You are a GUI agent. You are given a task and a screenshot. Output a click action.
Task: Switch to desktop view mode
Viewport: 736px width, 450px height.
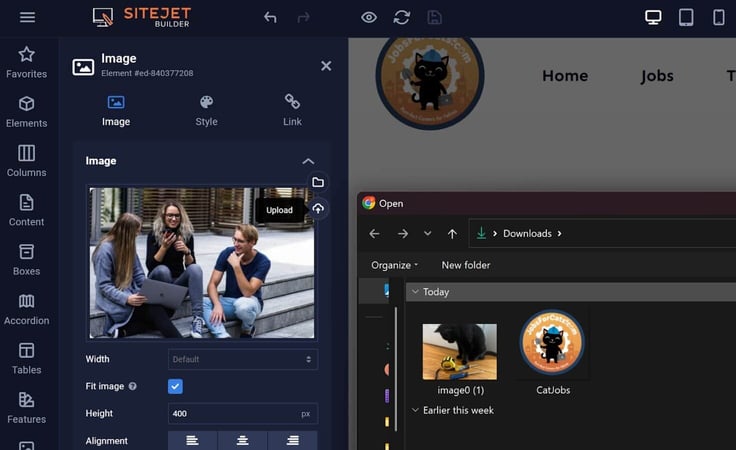[x=653, y=17]
